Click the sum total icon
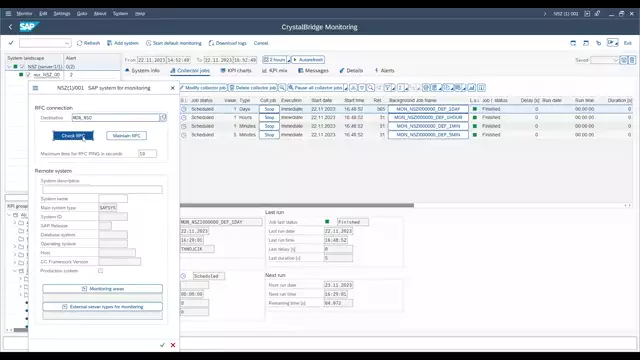640x360 pixels. (x=400, y=88)
